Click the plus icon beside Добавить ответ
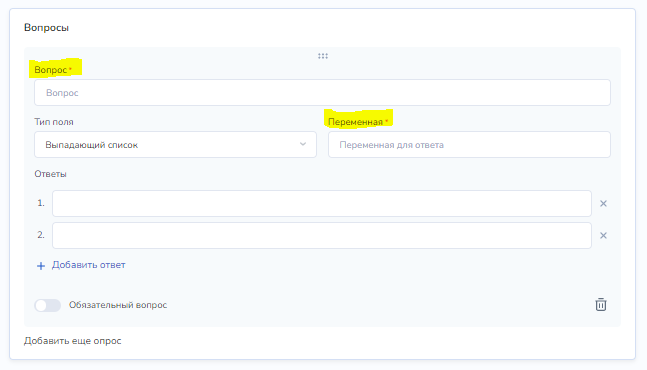Screen dimensions: 647x370 coord(41,266)
